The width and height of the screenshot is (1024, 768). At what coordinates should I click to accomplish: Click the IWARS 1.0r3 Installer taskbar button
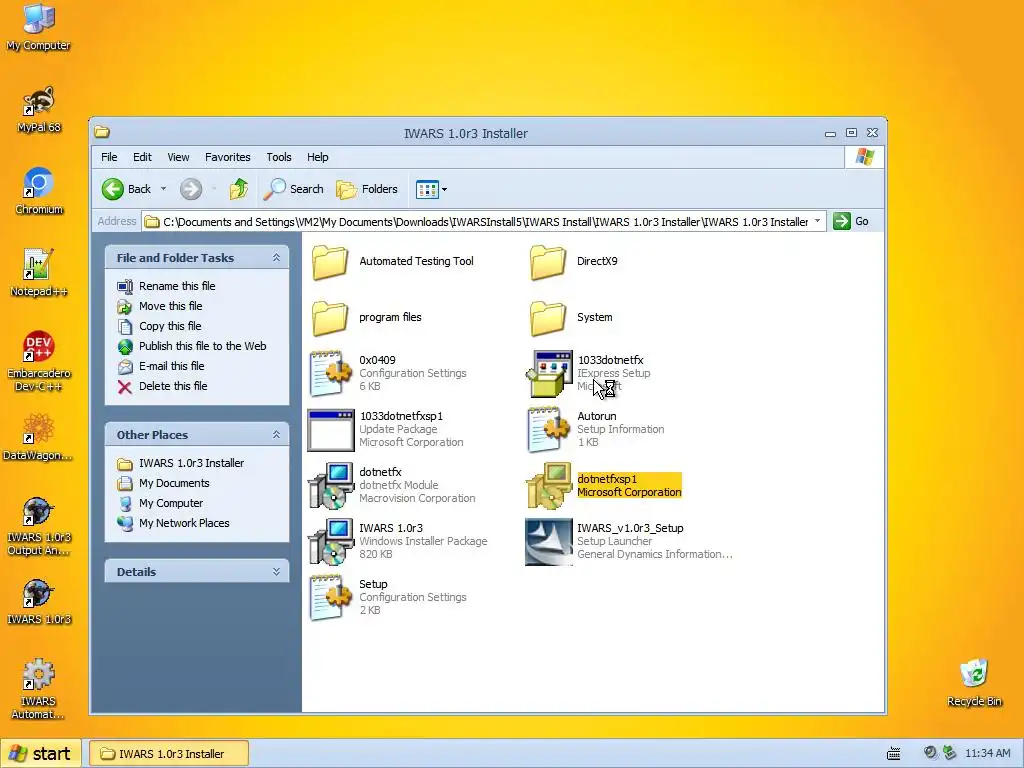tap(168, 754)
